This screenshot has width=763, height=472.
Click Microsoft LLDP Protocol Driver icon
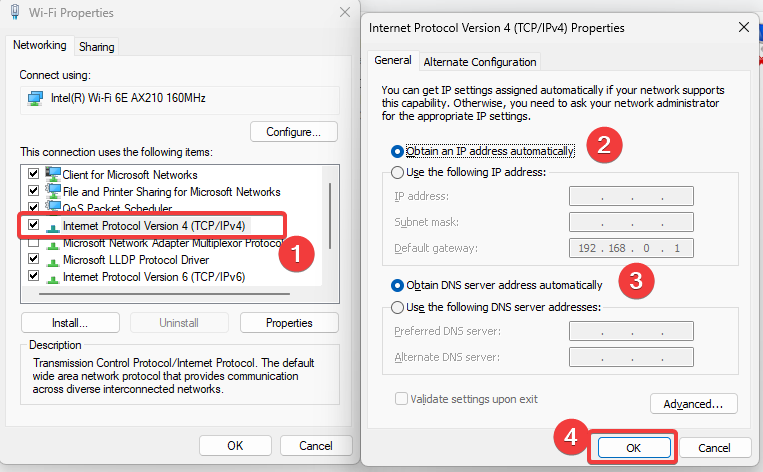pos(53,261)
